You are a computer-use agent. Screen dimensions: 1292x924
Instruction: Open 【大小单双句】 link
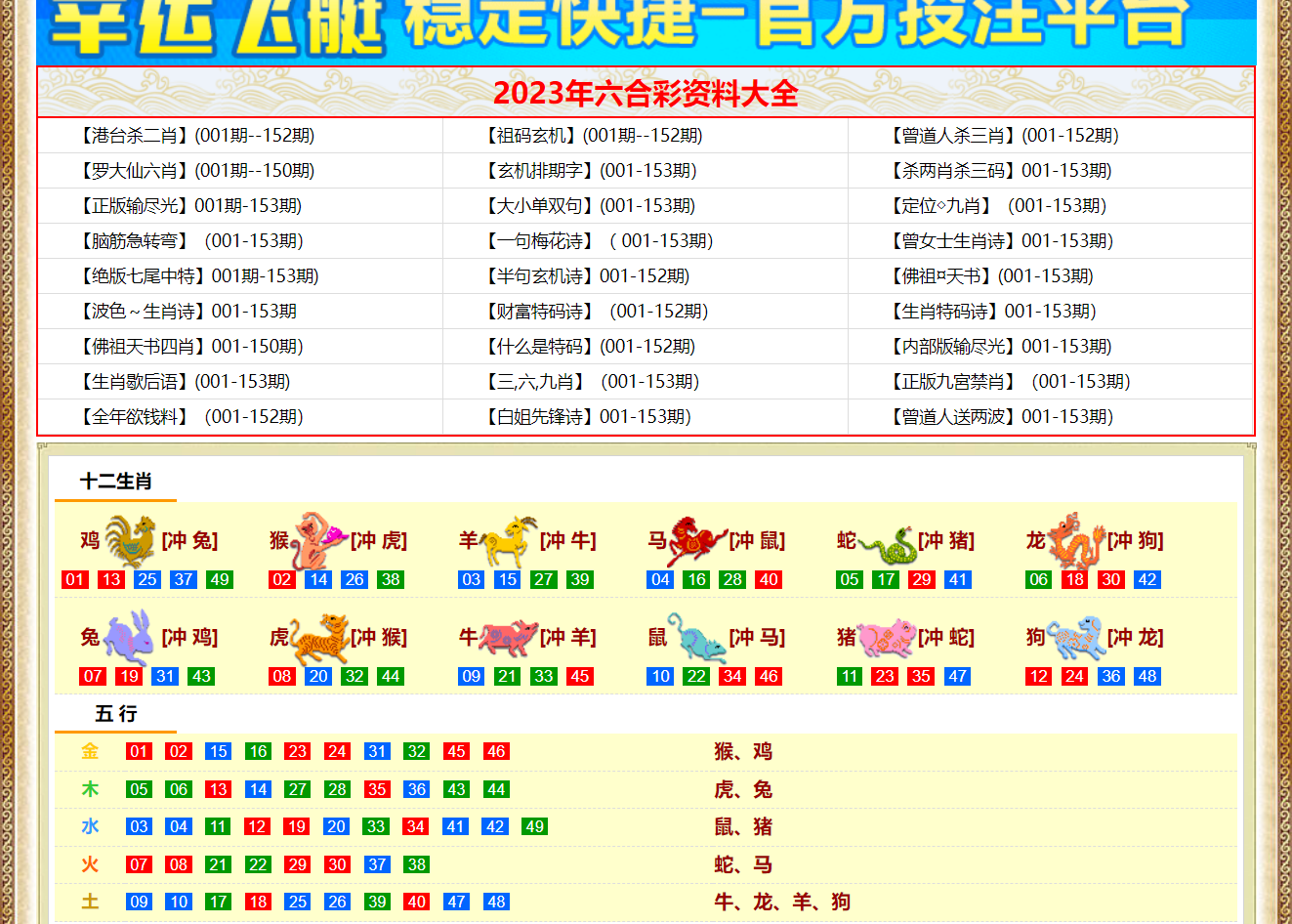(587, 206)
